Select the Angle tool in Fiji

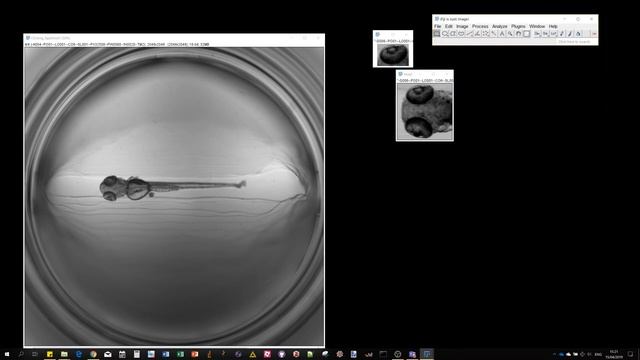(477, 34)
